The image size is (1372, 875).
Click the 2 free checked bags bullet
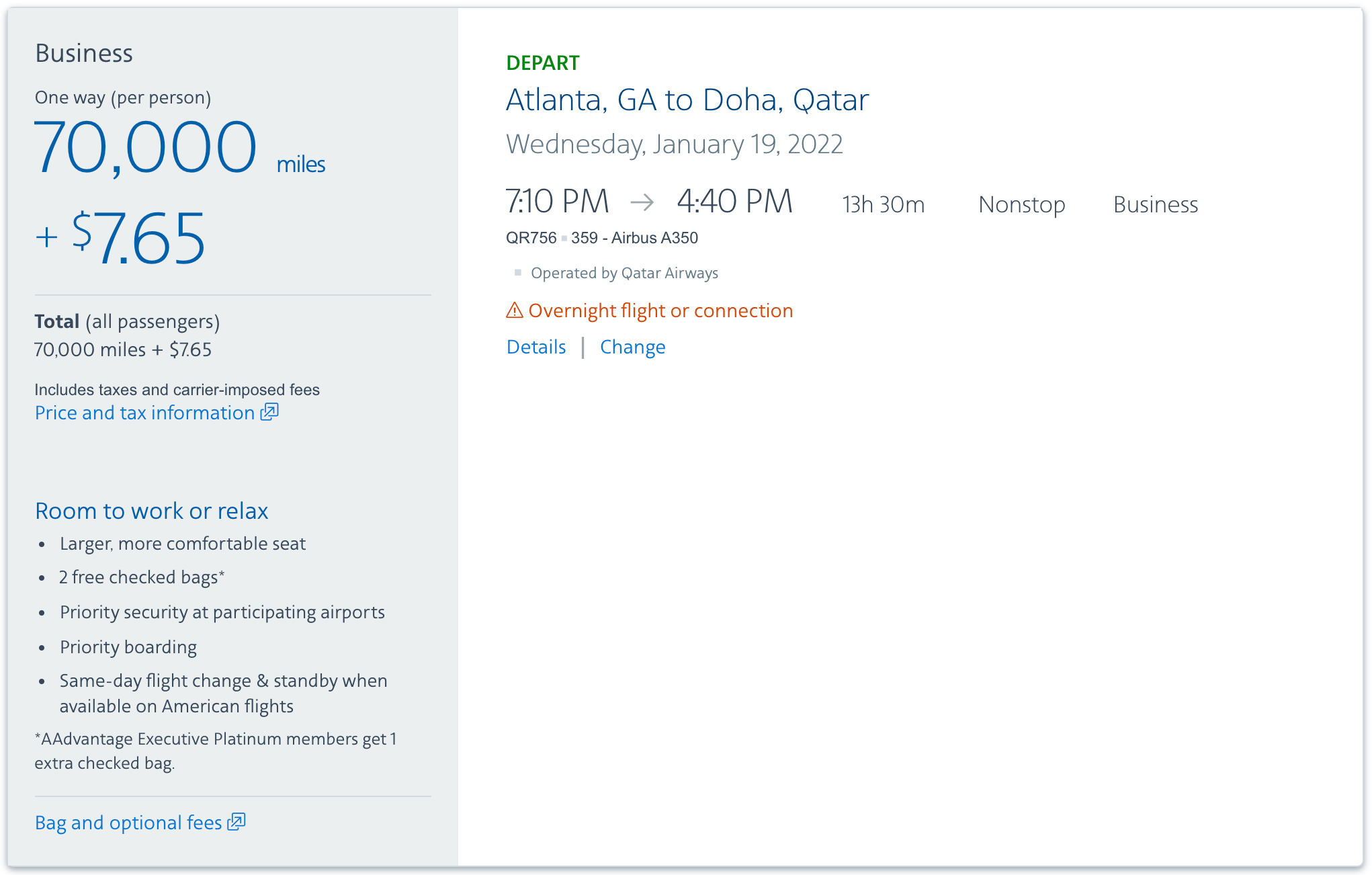[141, 577]
